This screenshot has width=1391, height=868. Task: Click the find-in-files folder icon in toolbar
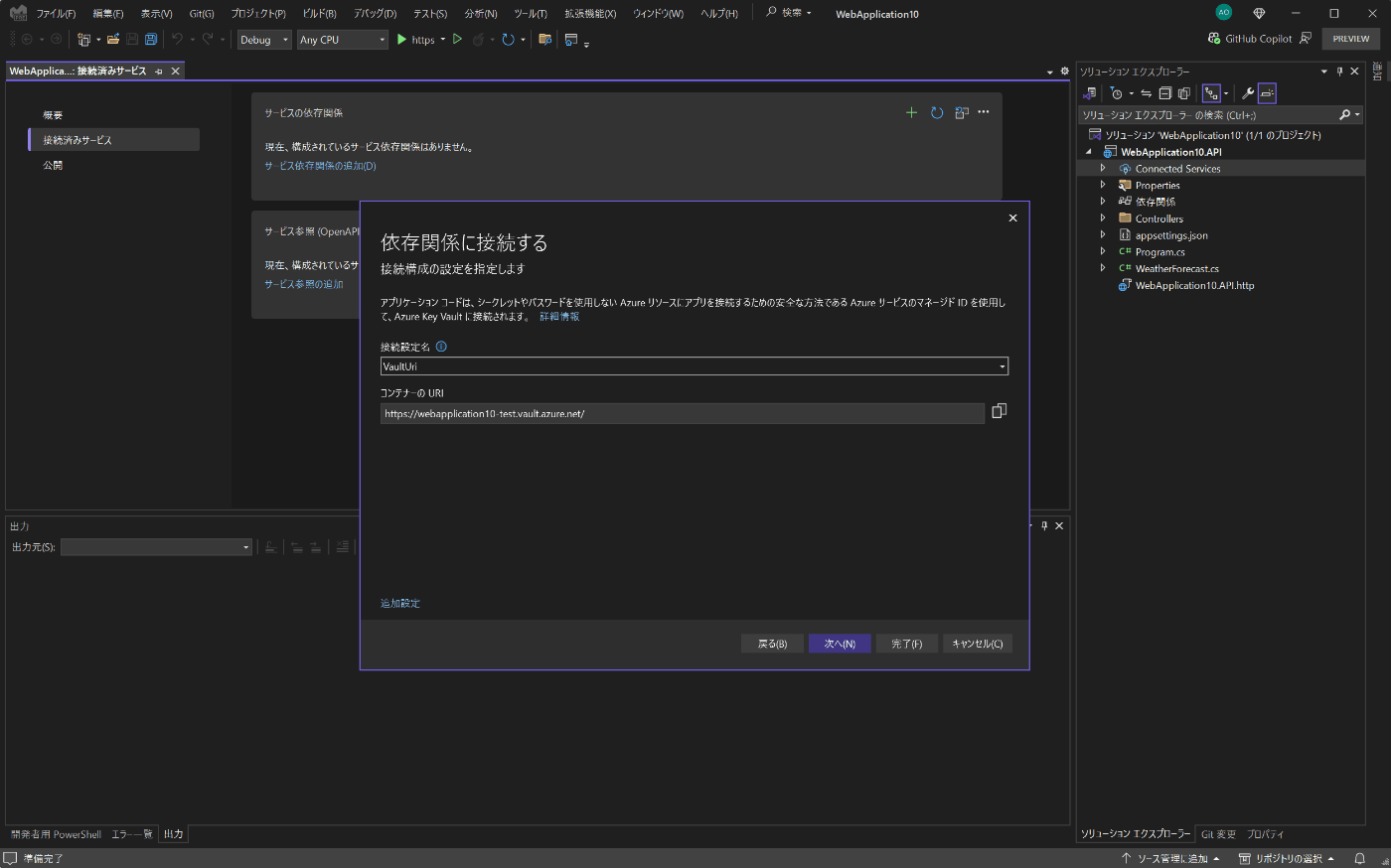tap(544, 40)
